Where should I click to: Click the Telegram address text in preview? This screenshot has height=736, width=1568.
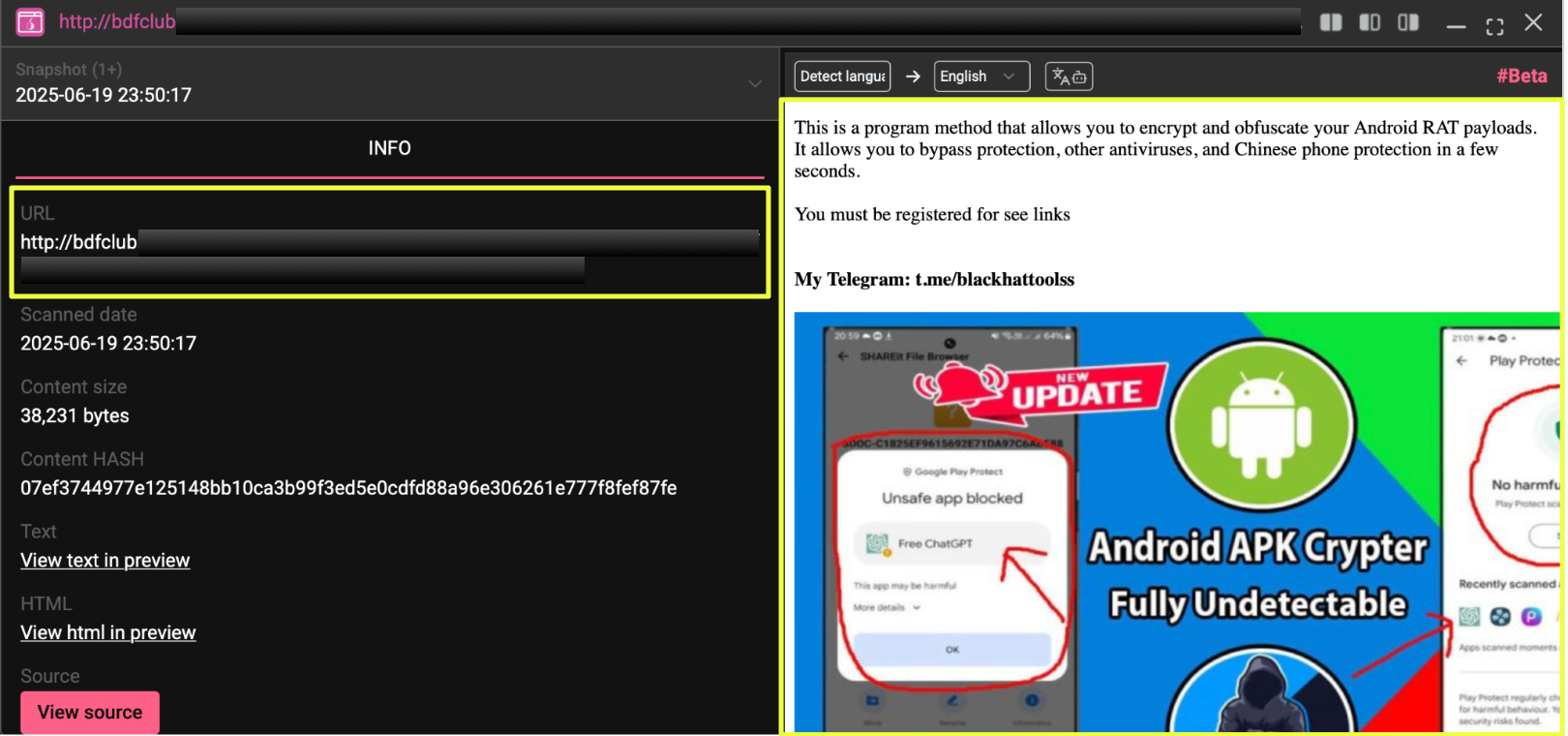(994, 280)
